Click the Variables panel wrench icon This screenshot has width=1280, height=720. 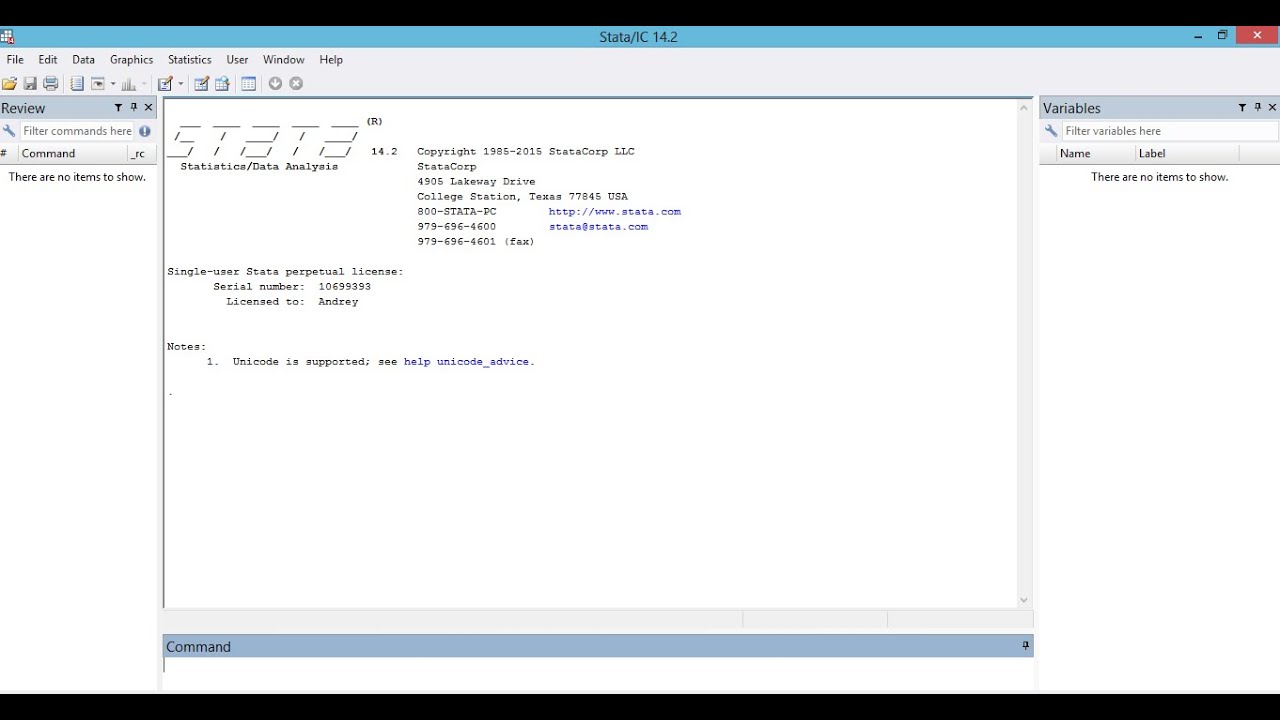click(x=1051, y=131)
